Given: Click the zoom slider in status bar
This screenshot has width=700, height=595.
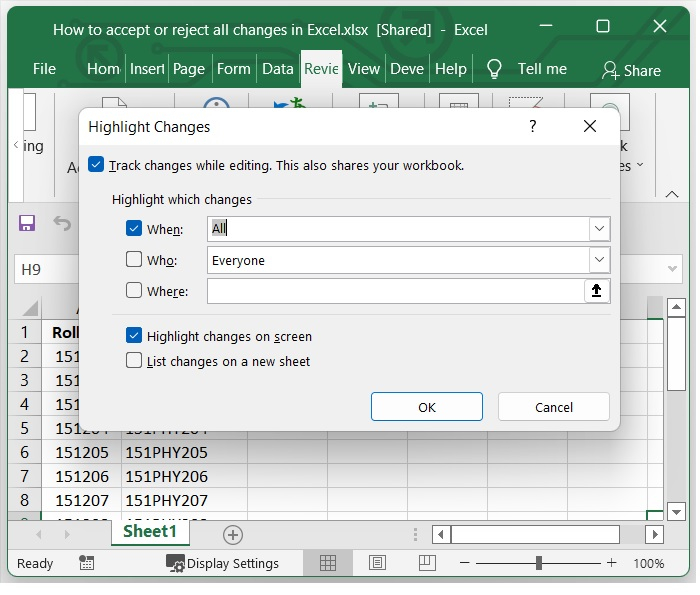Looking at the screenshot, I should pyautogui.click(x=540, y=563).
